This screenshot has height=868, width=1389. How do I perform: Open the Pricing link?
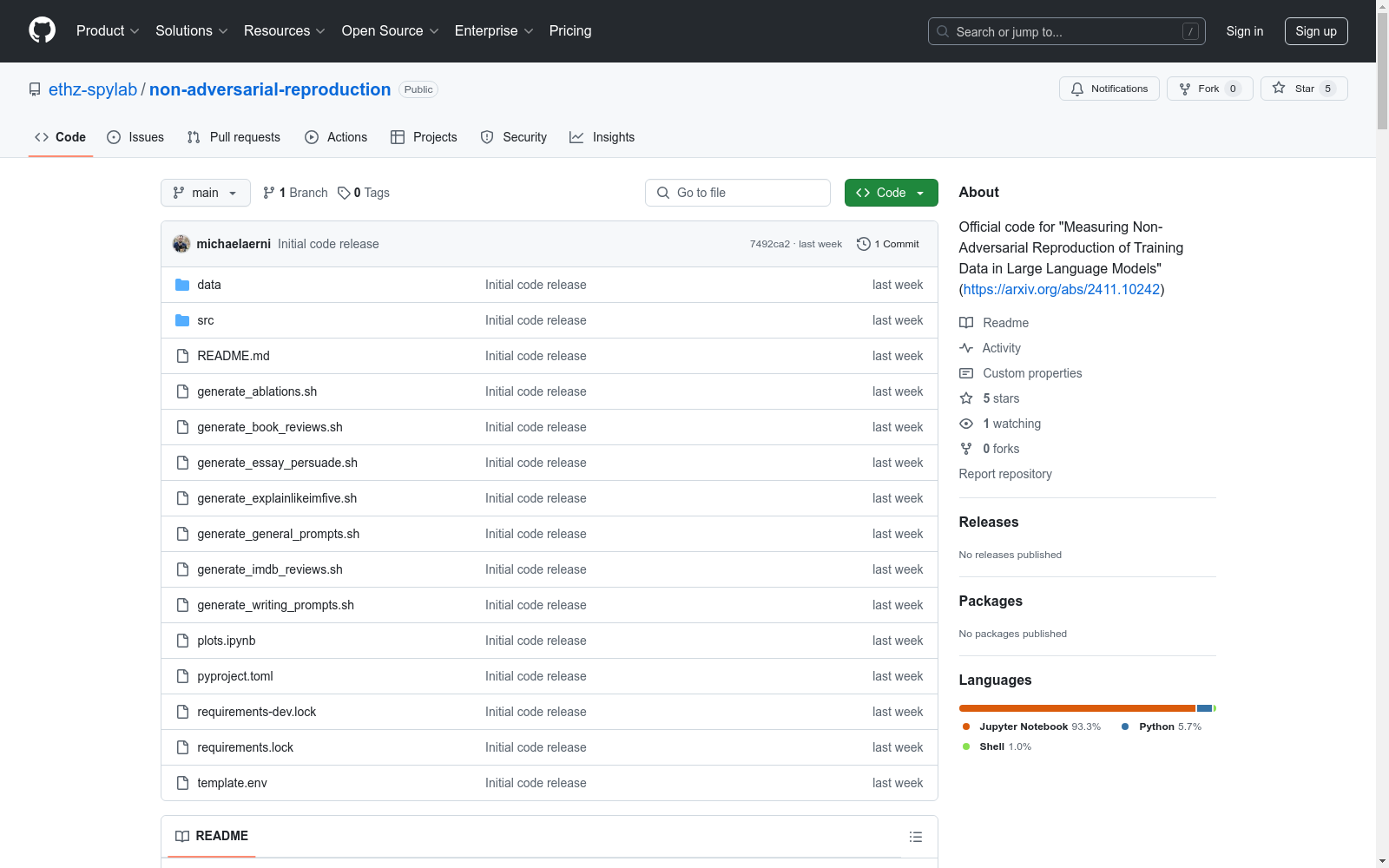coord(570,31)
